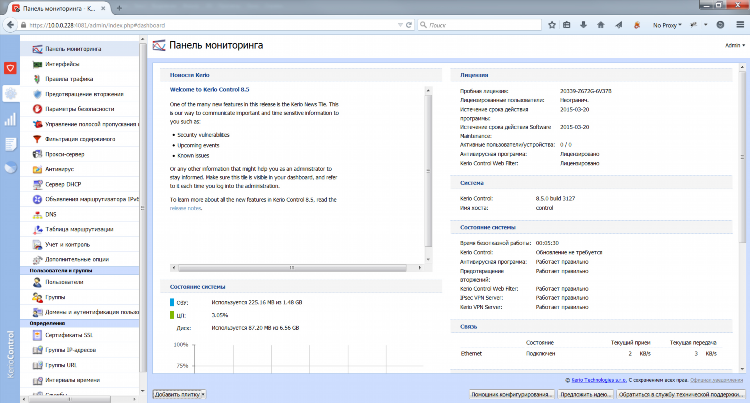Open Группы IP-адресов section
Screen dimensions: 750x403
[x=70, y=350]
